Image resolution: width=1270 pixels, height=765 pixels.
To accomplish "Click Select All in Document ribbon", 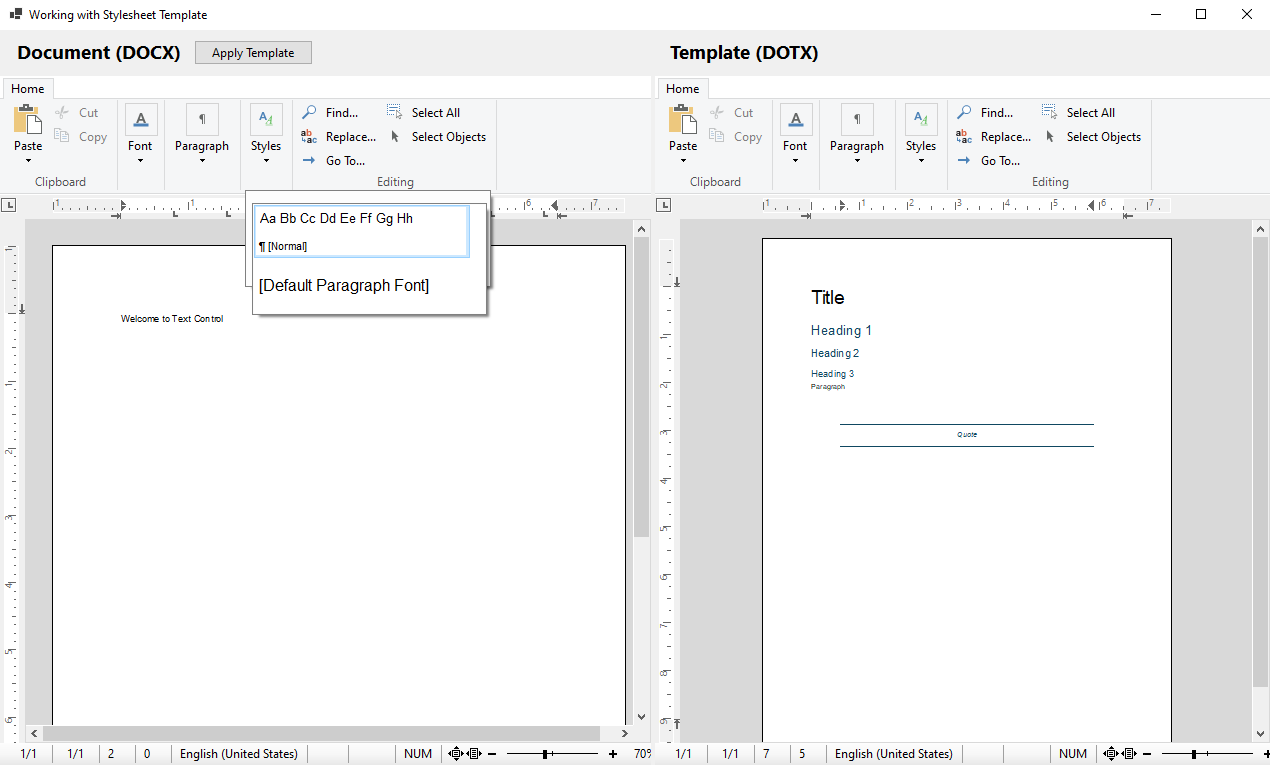I will pos(423,113).
